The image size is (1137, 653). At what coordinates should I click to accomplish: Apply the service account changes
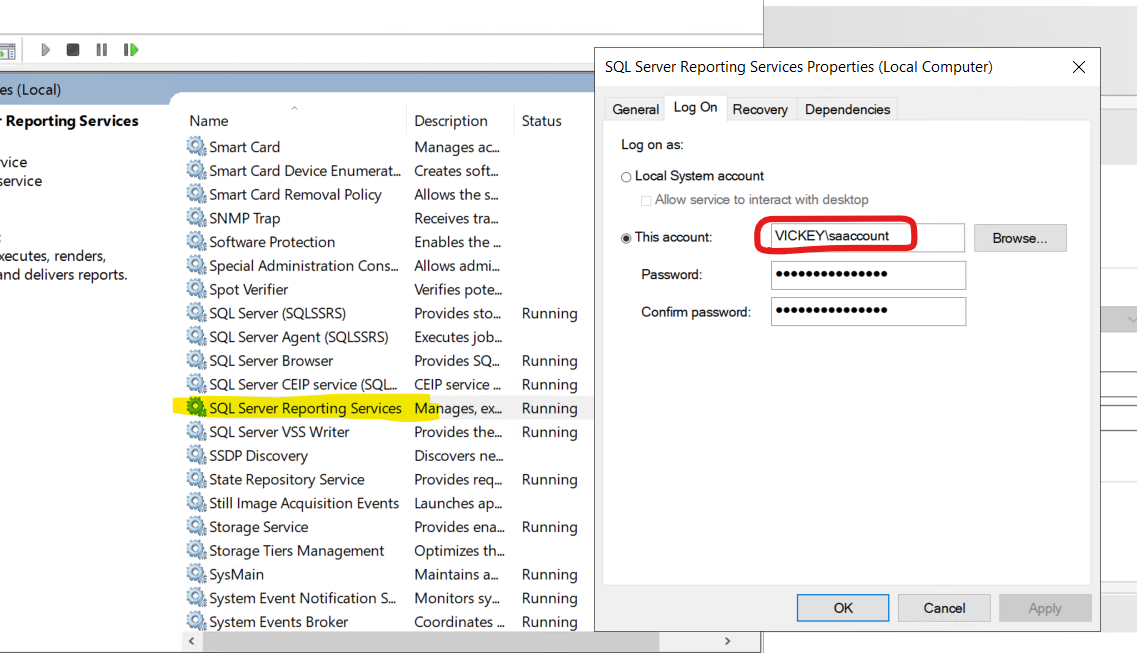(x=1045, y=607)
